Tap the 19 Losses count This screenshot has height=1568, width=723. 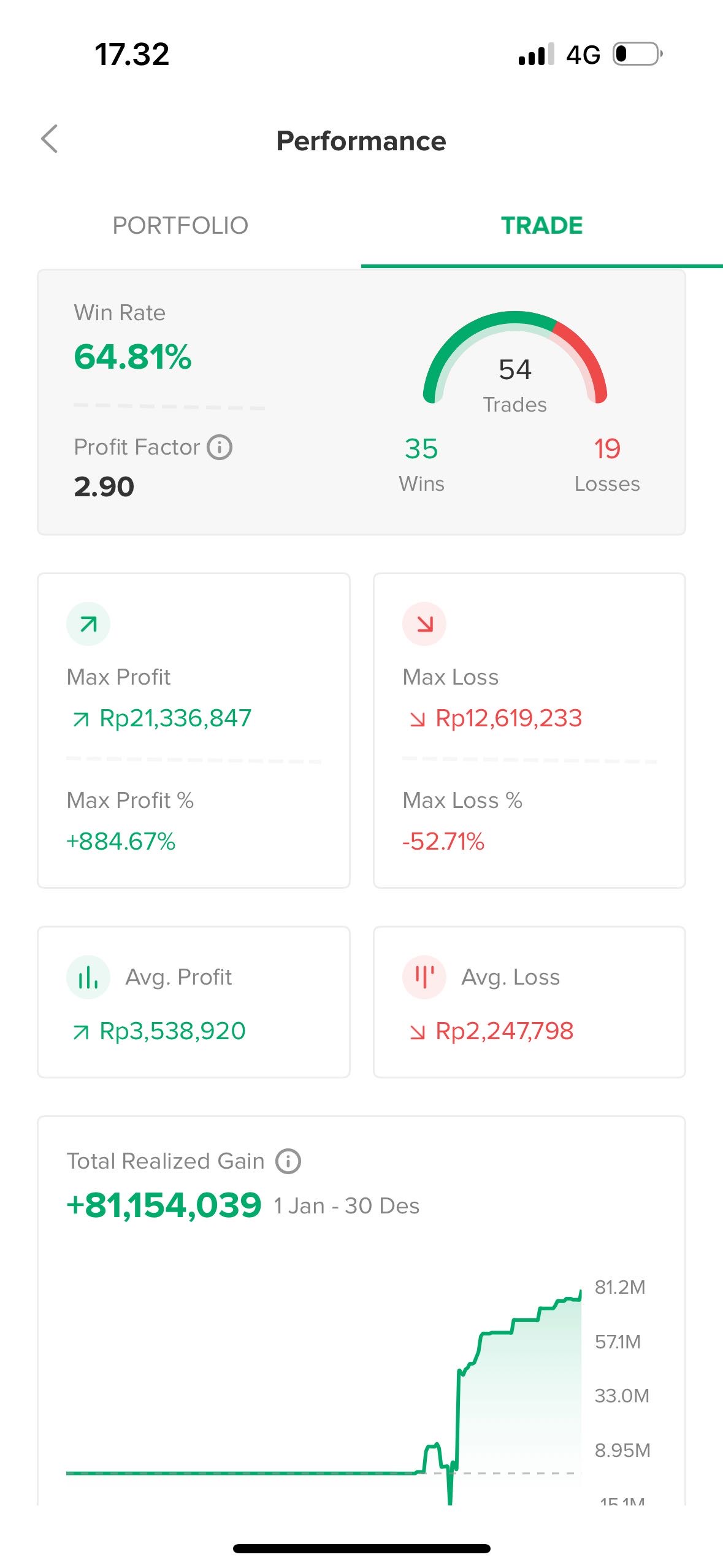click(607, 449)
